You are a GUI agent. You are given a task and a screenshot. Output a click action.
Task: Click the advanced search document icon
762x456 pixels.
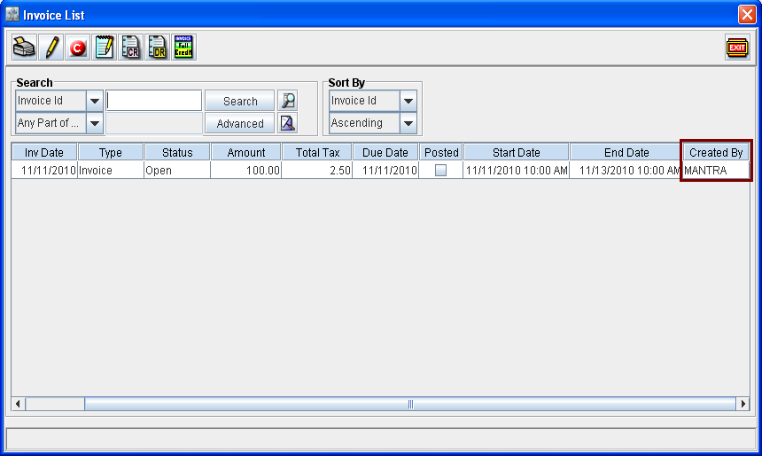pyautogui.click(x=288, y=123)
